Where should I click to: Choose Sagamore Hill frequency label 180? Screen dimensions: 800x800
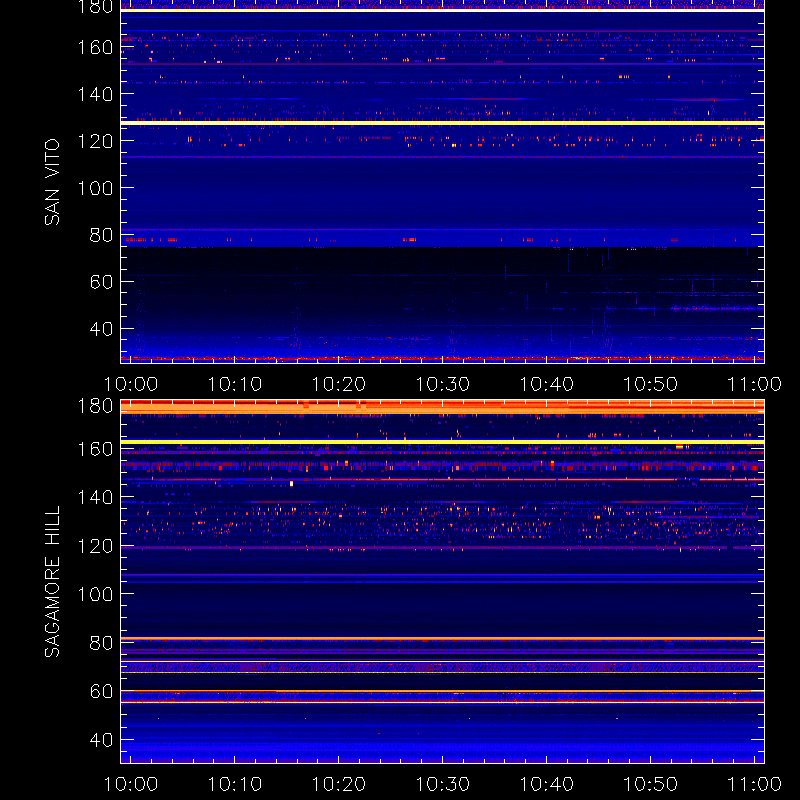tap(95, 406)
